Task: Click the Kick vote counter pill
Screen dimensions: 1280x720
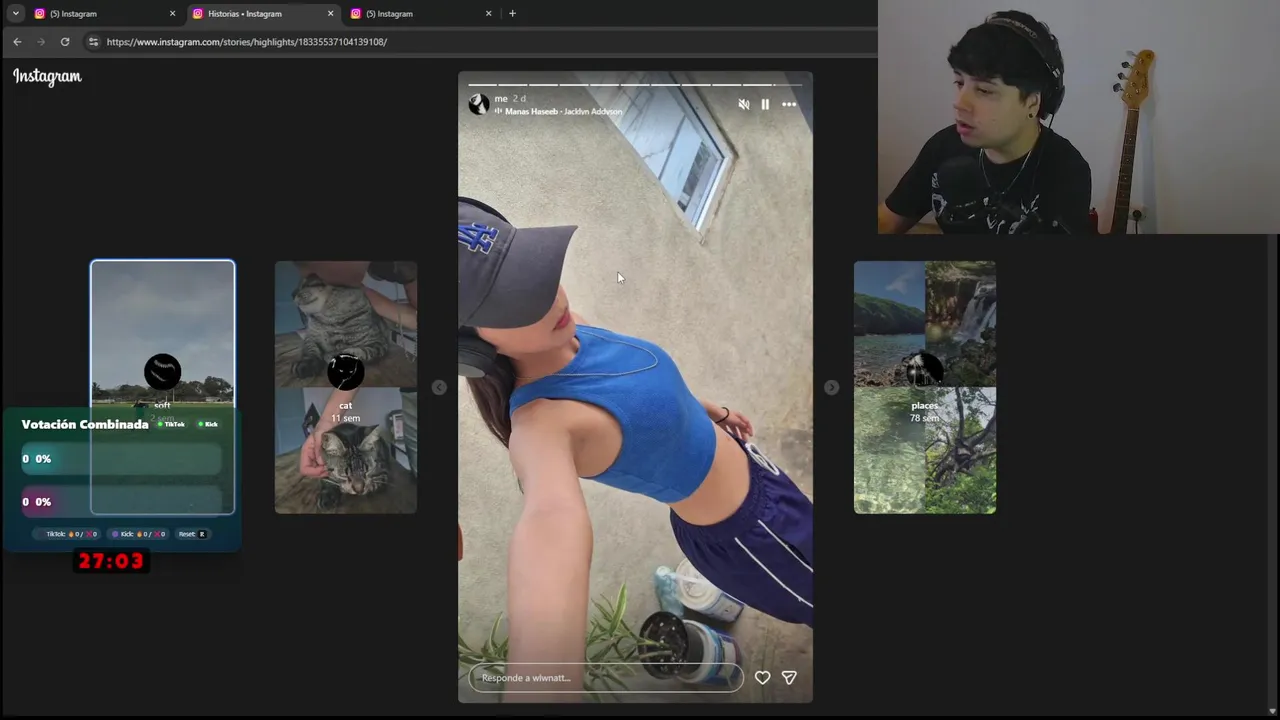Action: [x=138, y=534]
